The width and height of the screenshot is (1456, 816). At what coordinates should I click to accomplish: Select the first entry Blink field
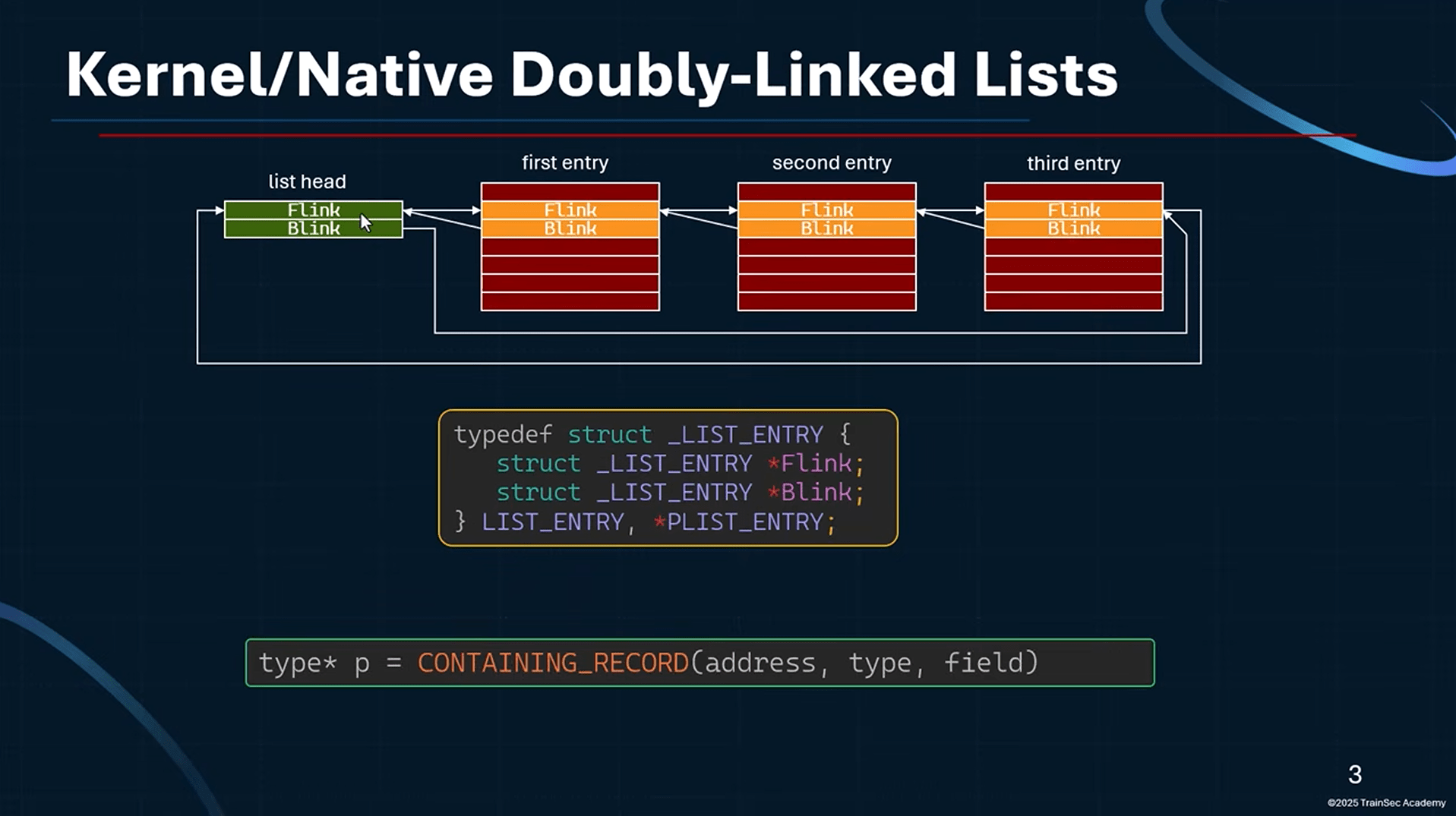pyautogui.click(x=569, y=228)
